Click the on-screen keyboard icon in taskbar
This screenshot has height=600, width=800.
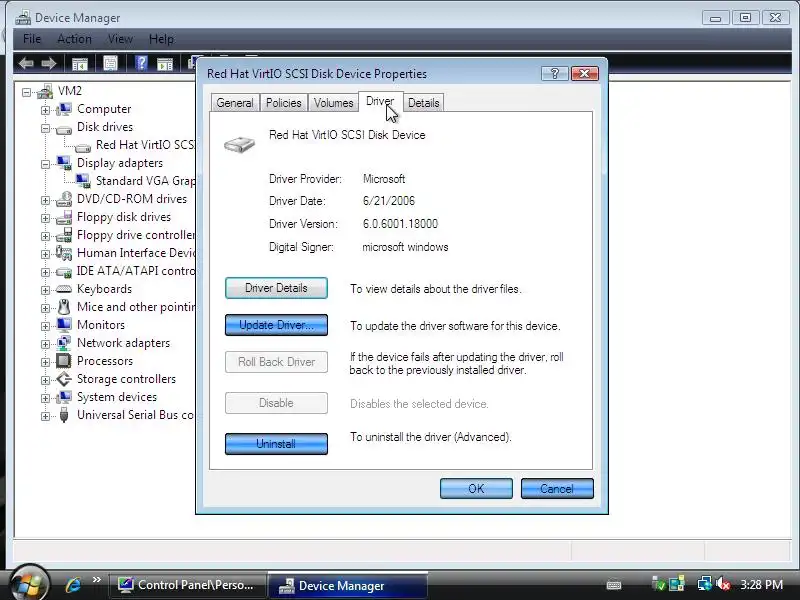point(614,585)
